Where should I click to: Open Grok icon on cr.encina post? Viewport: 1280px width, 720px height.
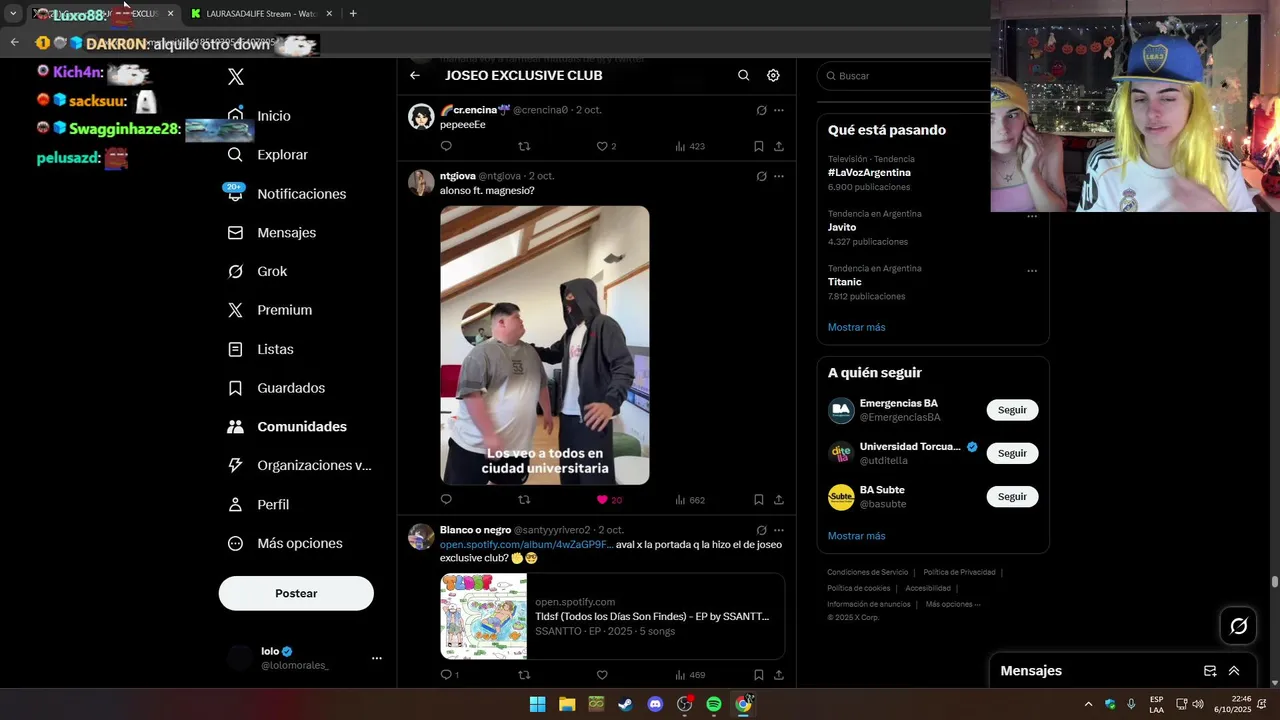[x=761, y=110]
